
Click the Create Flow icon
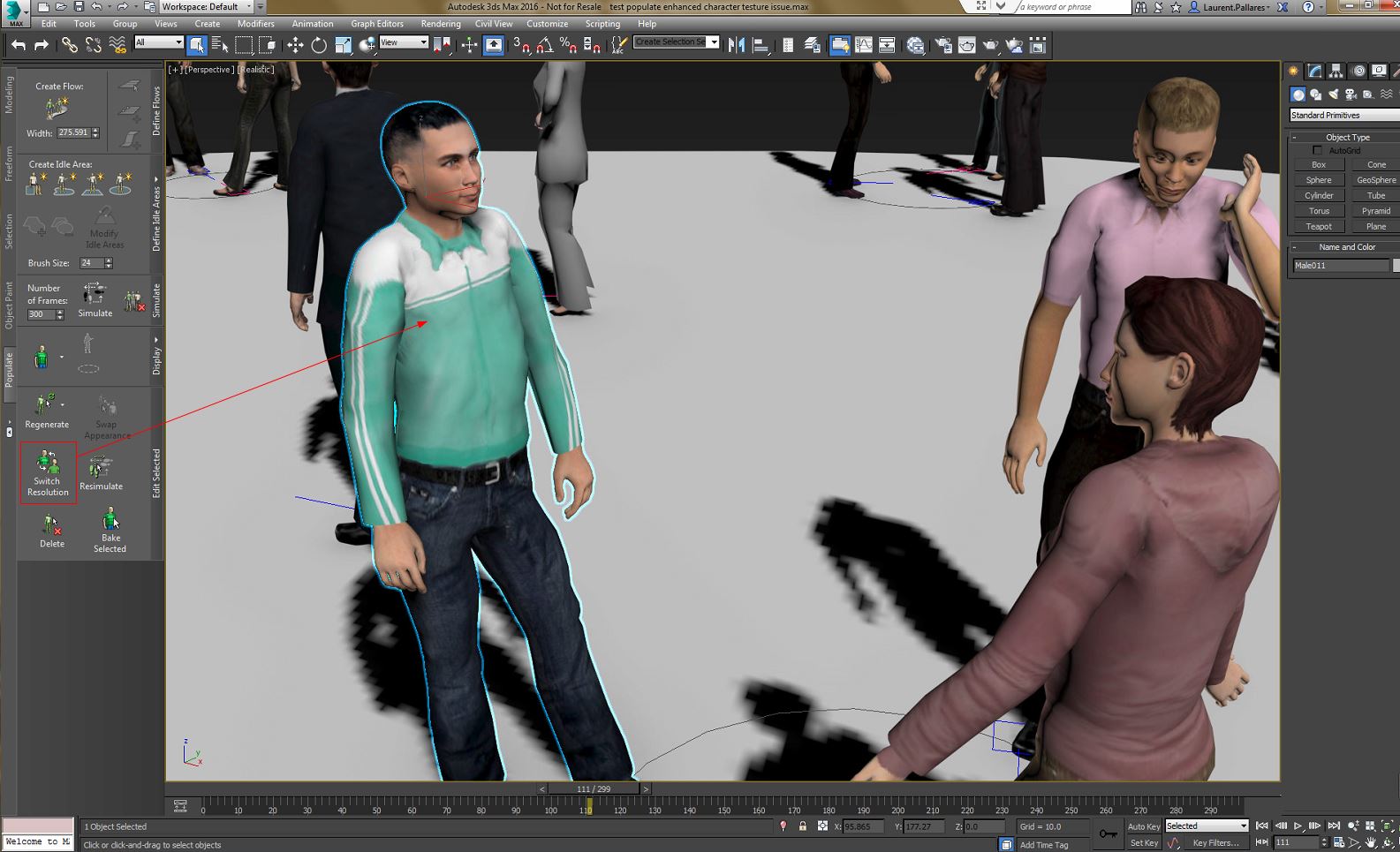(x=57, y=109)
